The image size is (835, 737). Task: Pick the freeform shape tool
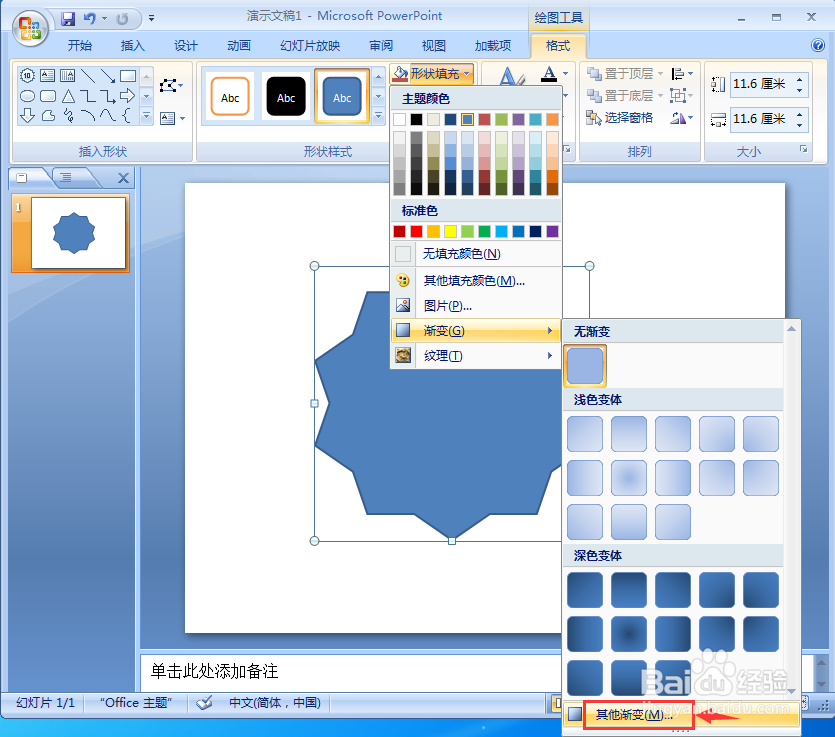point(48,115)
